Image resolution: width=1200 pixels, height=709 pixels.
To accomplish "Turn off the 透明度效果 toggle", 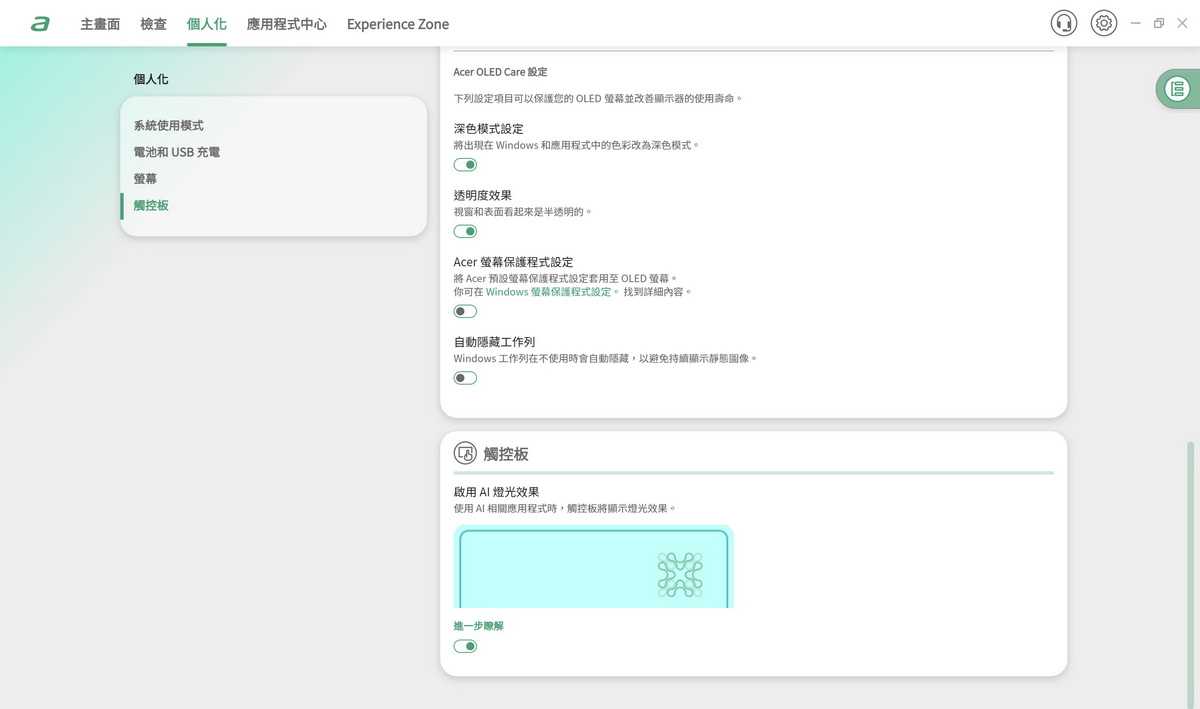I will click(465, 231).
